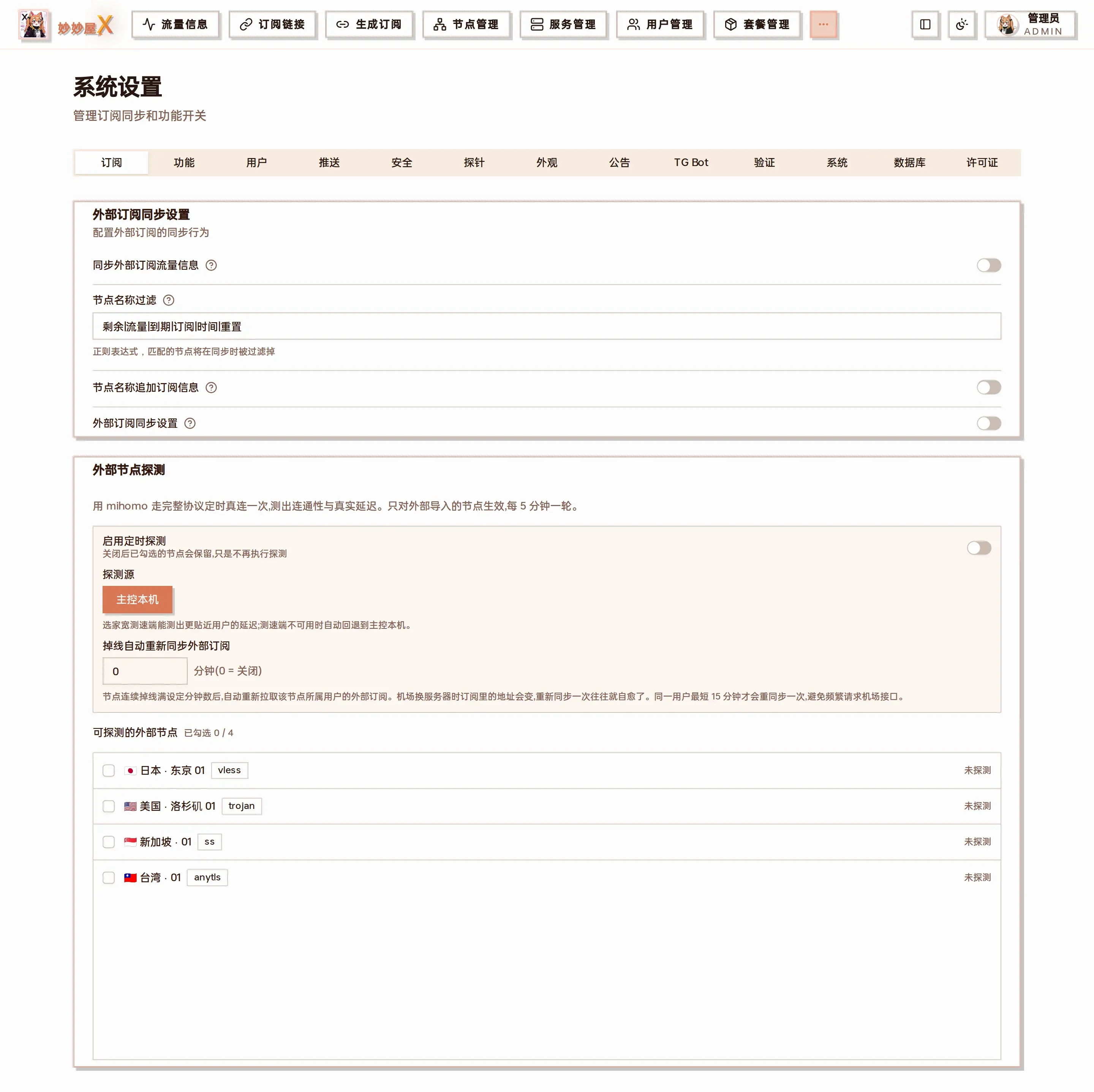Switch to the TG Bot tab
Viewport: 1094px width, 1092px height.
click(x=691, y=163)
